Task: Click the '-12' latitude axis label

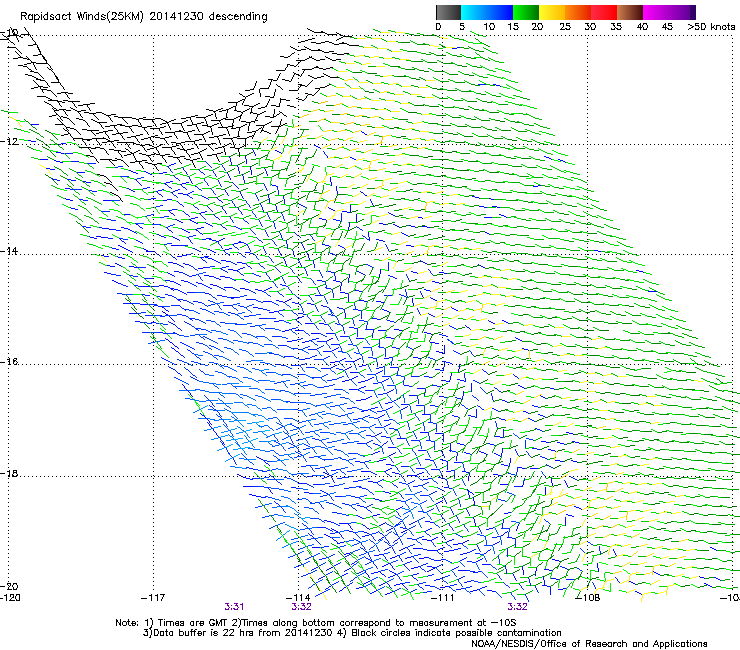Action: point(9,141)
